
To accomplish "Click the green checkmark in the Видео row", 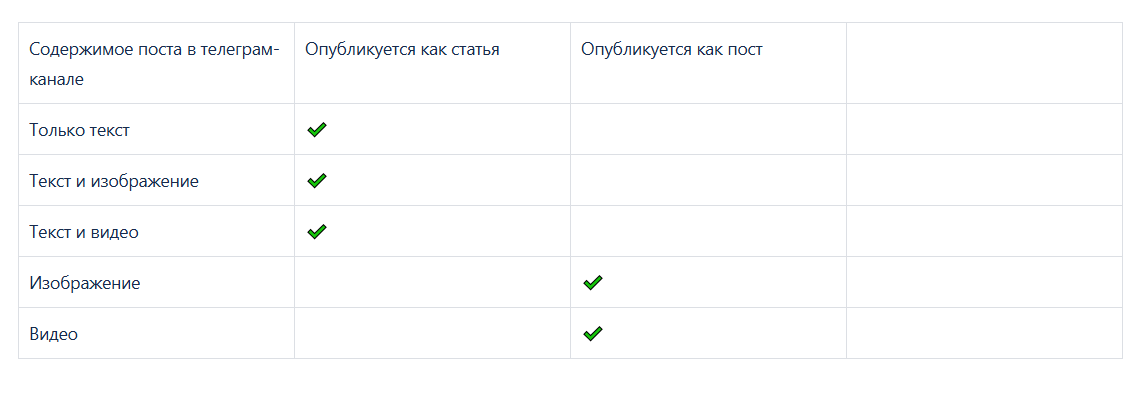I will click(593, 334).
